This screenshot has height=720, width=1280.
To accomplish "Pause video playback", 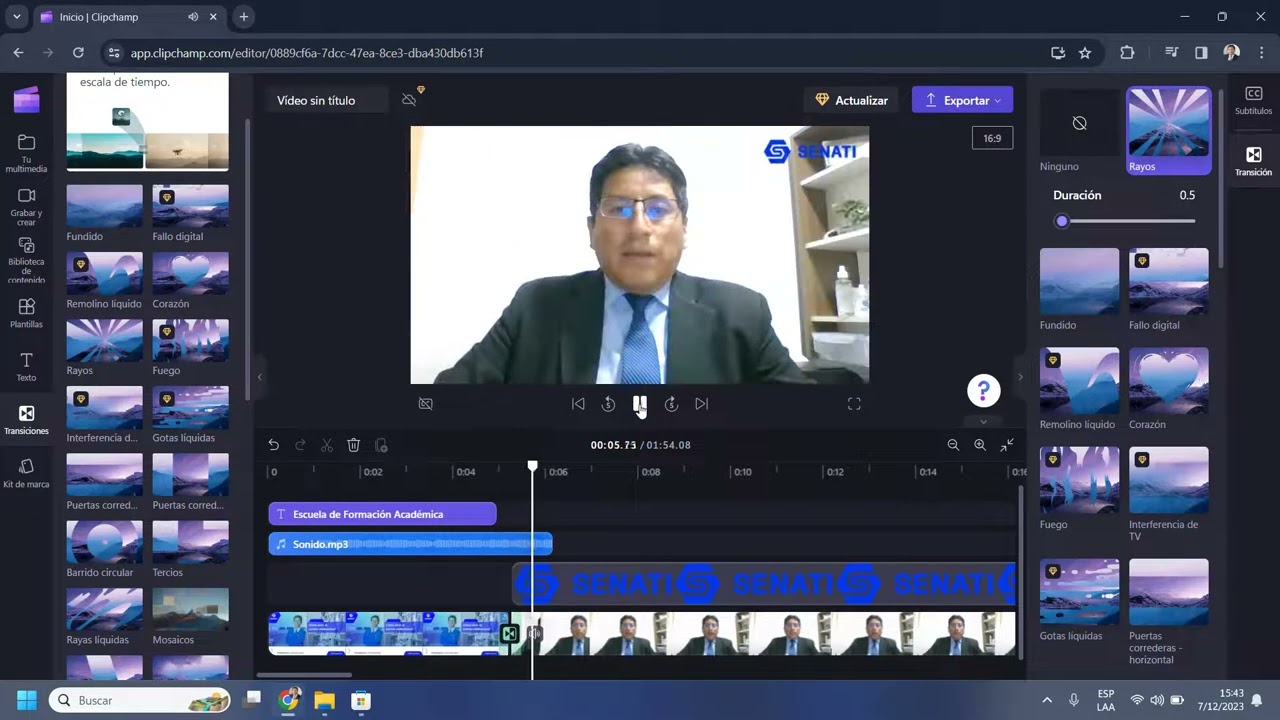I will (640, 404).
